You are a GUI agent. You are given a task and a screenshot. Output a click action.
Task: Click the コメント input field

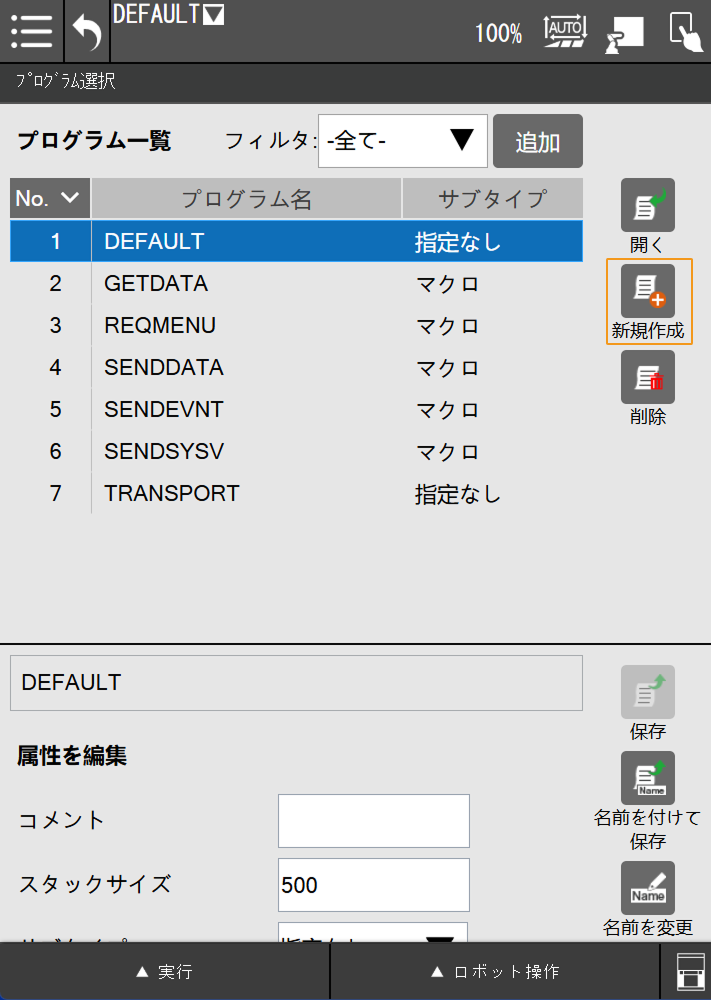[373, 820]
